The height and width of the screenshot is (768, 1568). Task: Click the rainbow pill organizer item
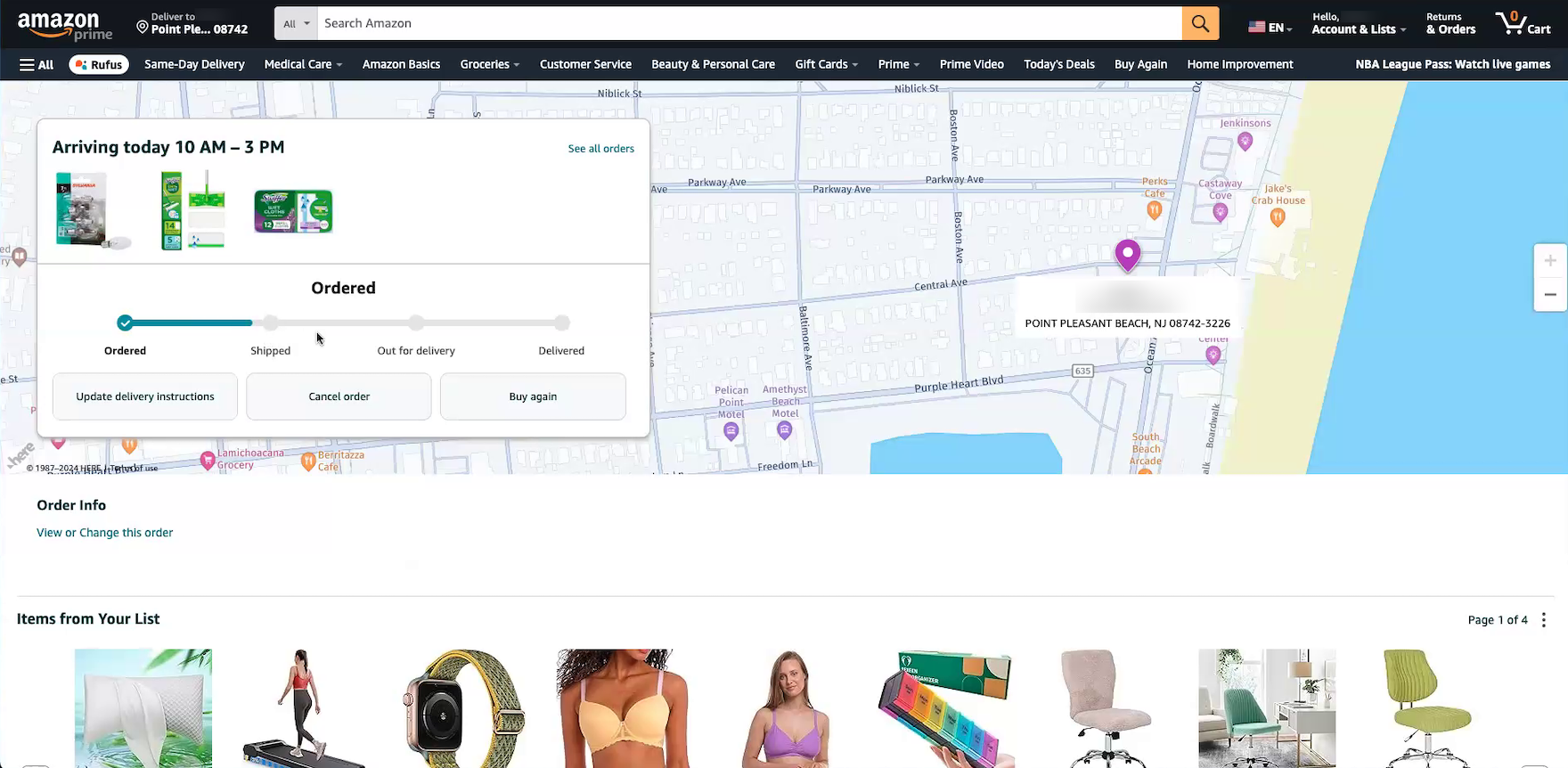[945, 708]
